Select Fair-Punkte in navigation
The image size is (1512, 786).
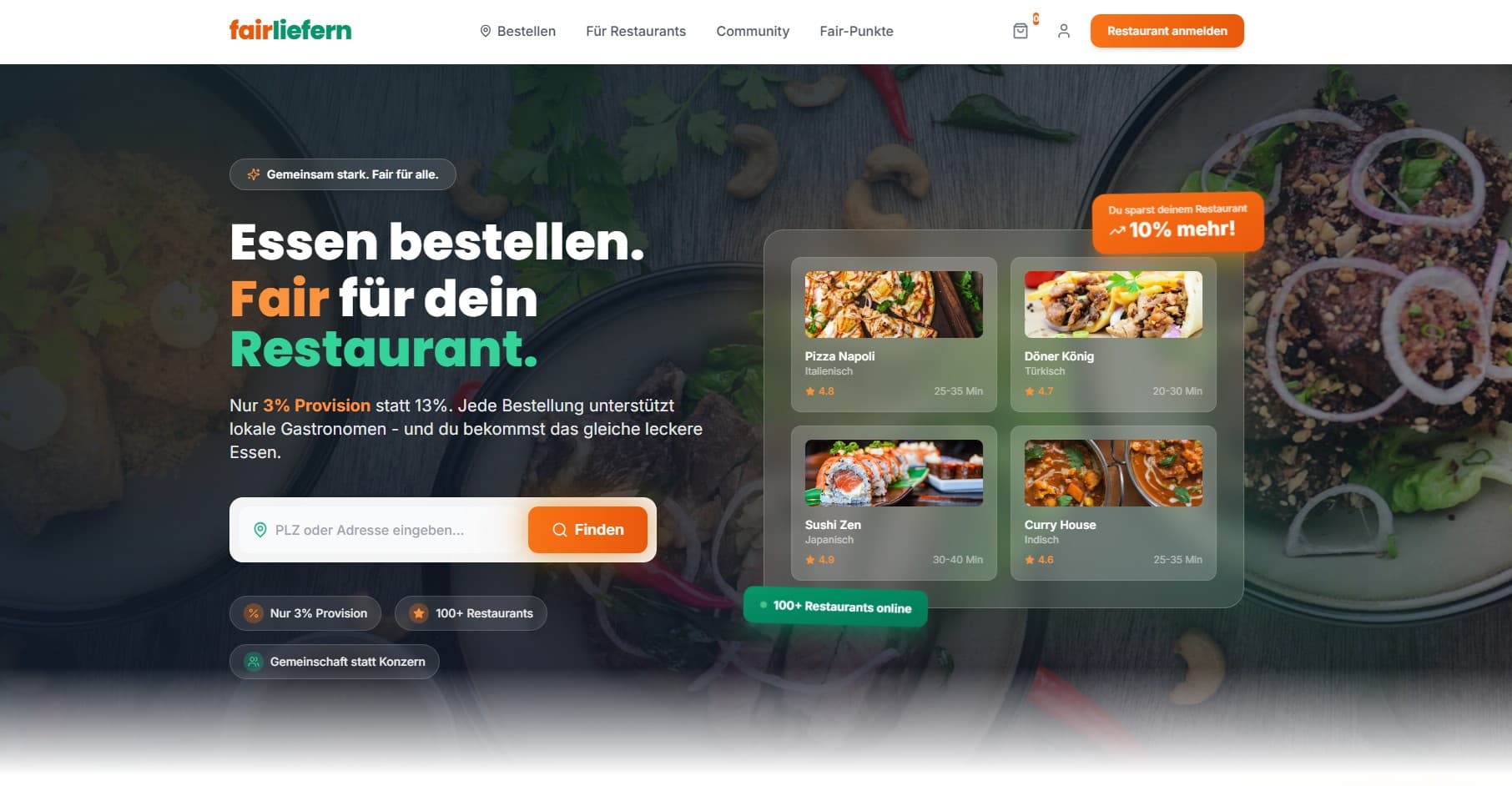pos(856,31)
